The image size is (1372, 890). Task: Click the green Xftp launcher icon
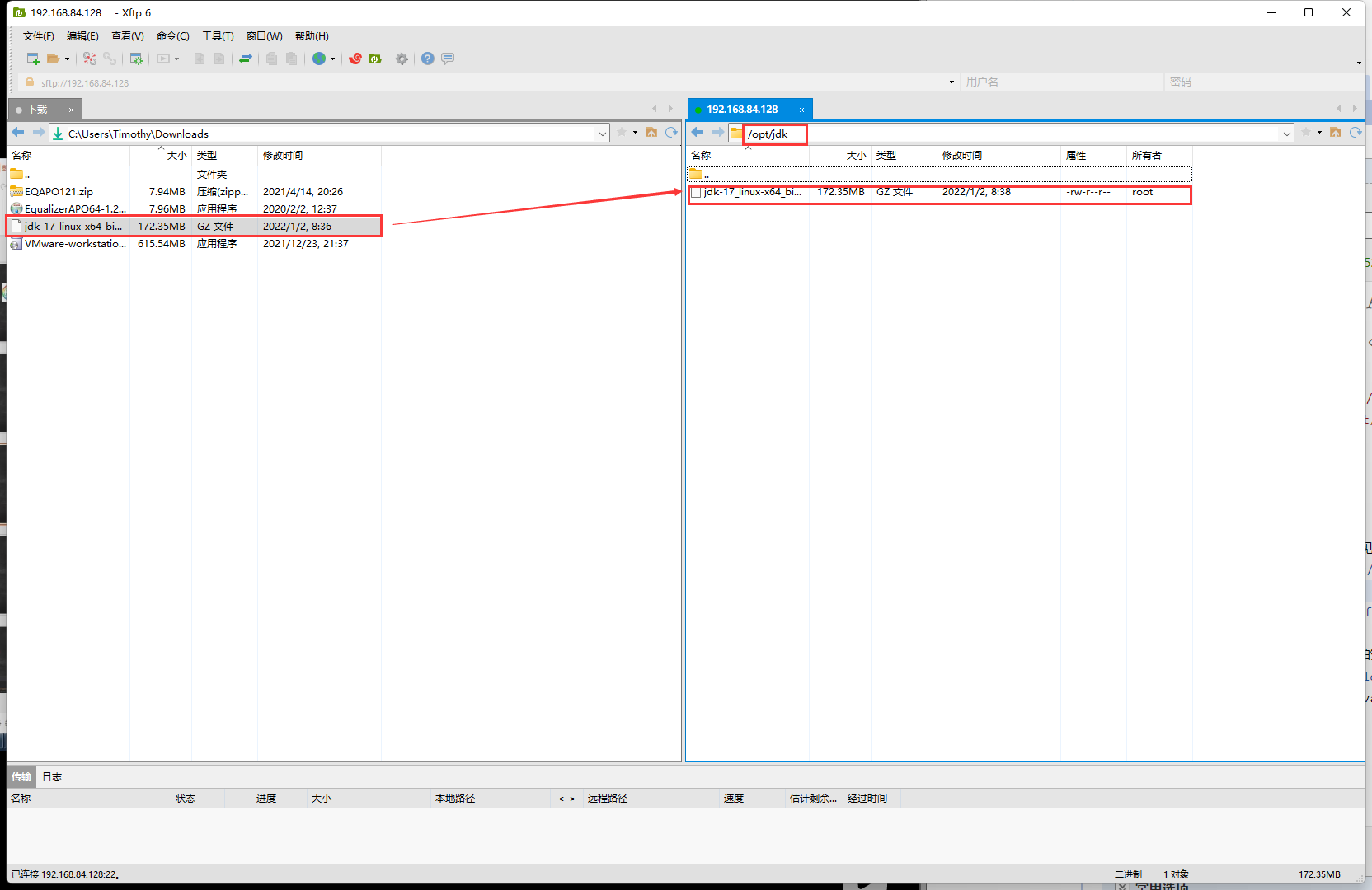click(x=375, y=59)
